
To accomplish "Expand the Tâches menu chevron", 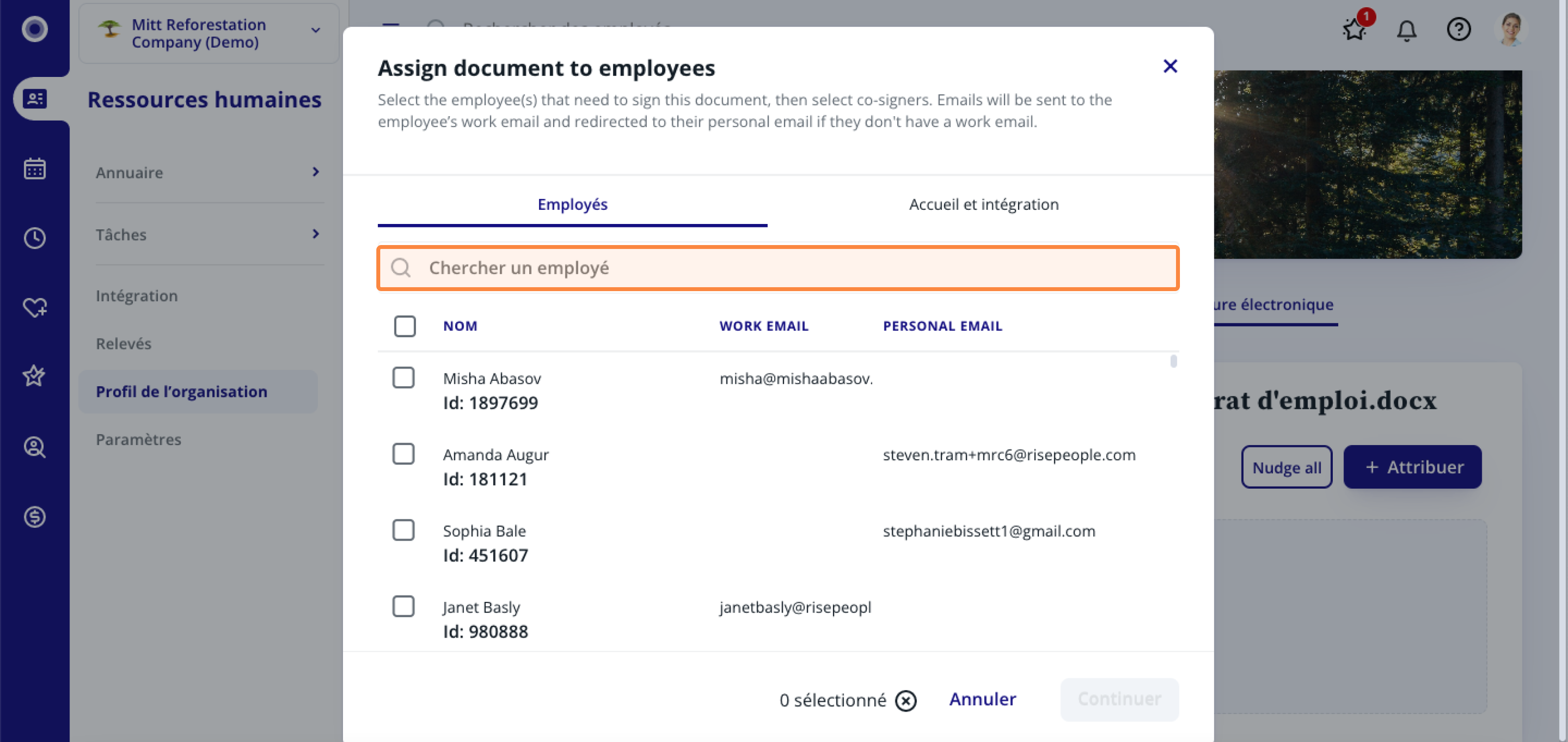I will [x=315, y=234].
